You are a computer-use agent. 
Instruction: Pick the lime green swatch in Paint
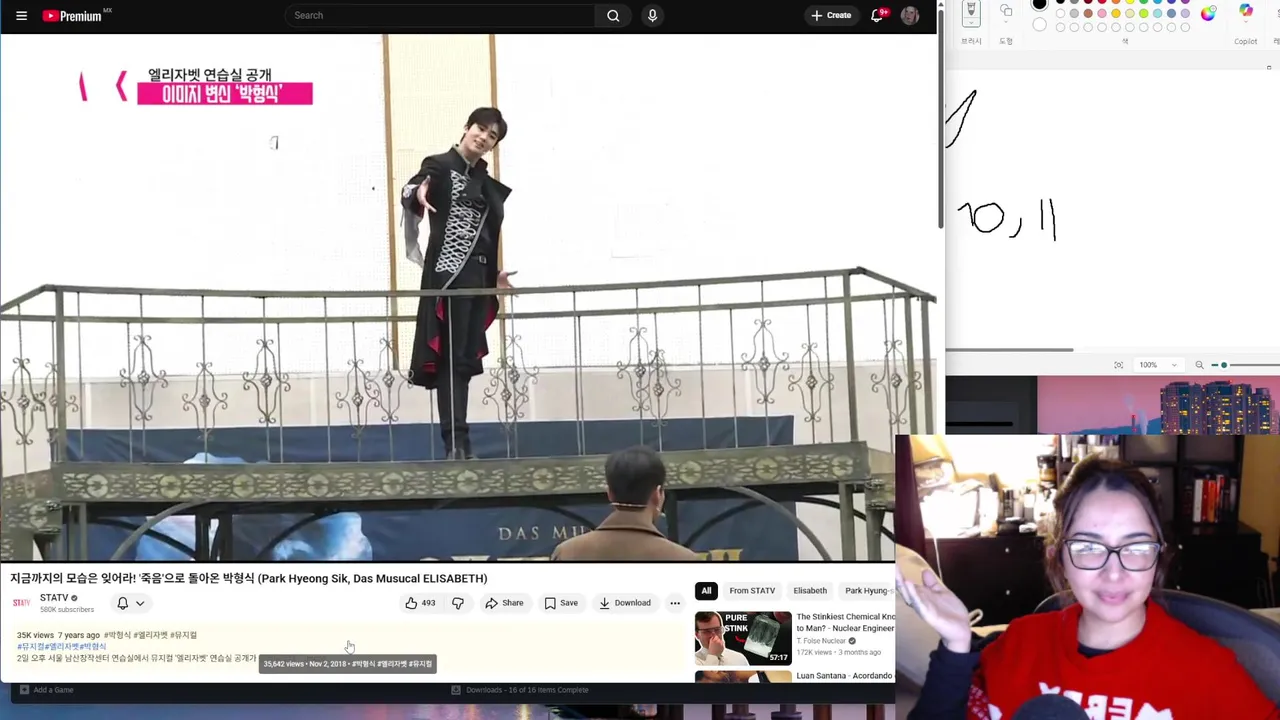[1144, 14]
